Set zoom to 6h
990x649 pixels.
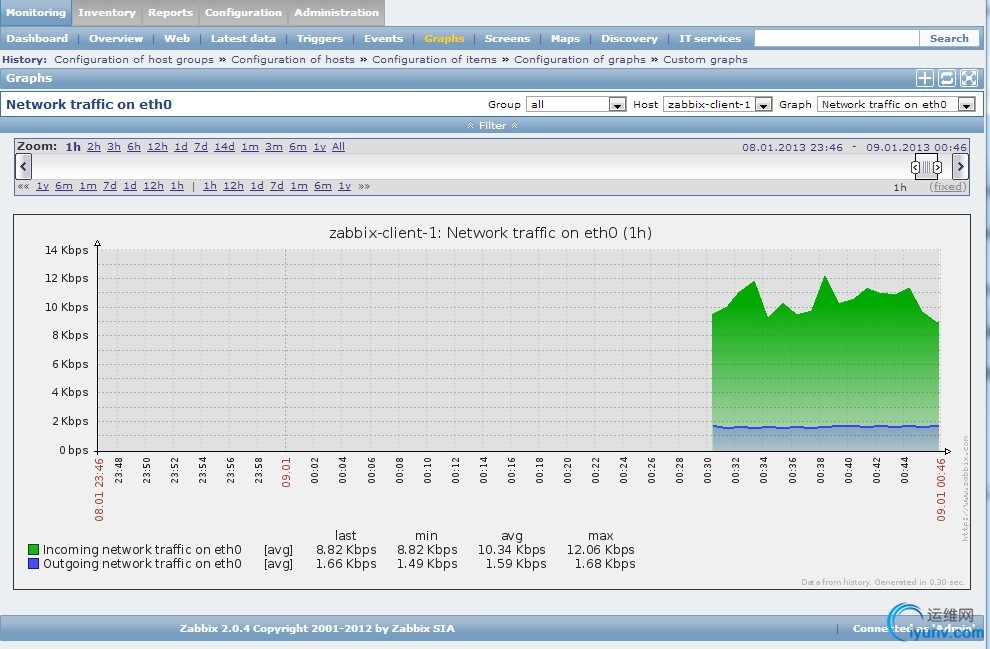click(x=134, y=146)
